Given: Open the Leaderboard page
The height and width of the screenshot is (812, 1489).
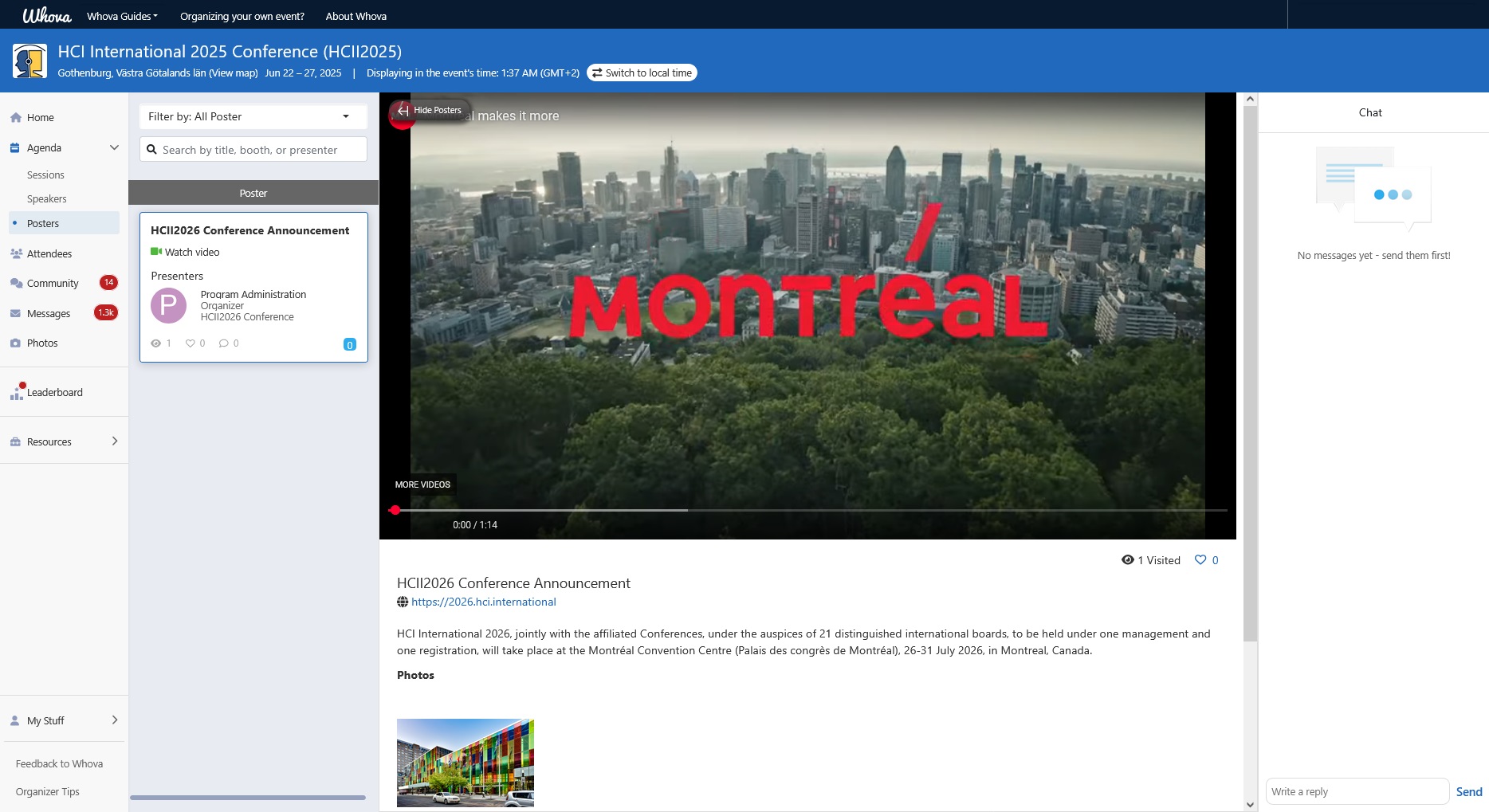Looking at the screenshot, I should [x=55, y=392].
